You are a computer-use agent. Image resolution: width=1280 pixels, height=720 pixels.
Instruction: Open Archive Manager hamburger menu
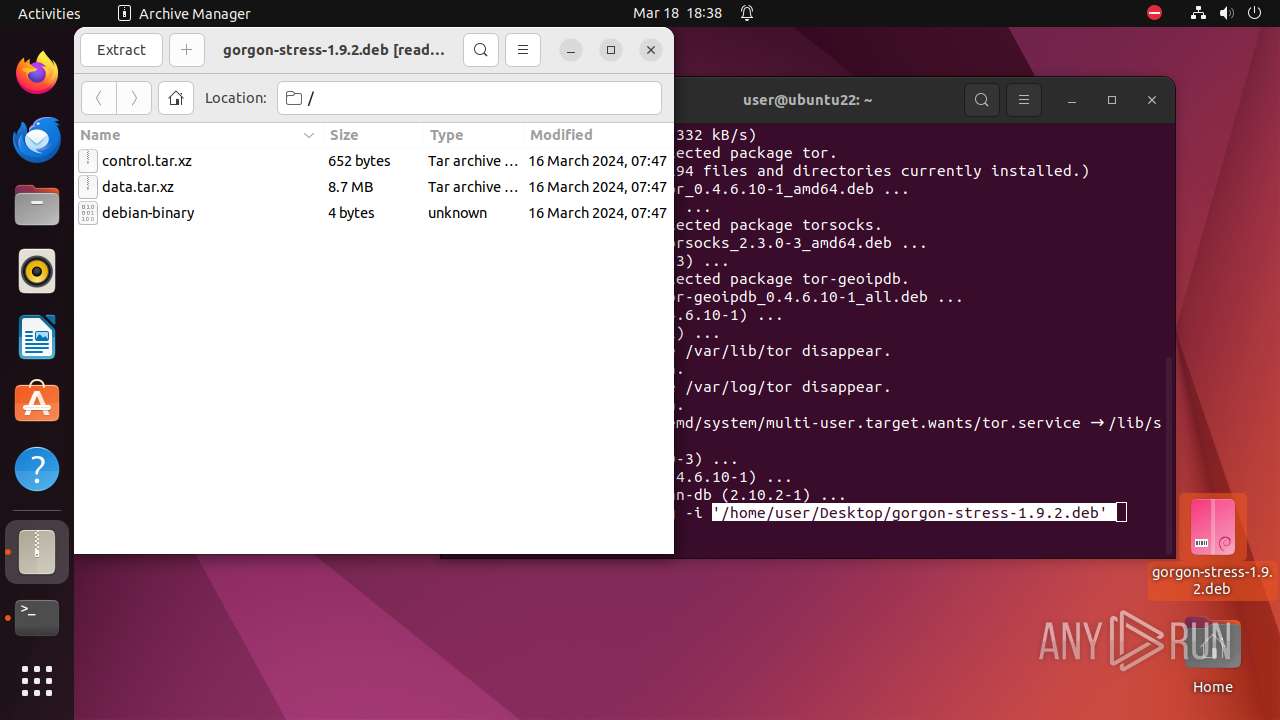(x=522, y=50)
